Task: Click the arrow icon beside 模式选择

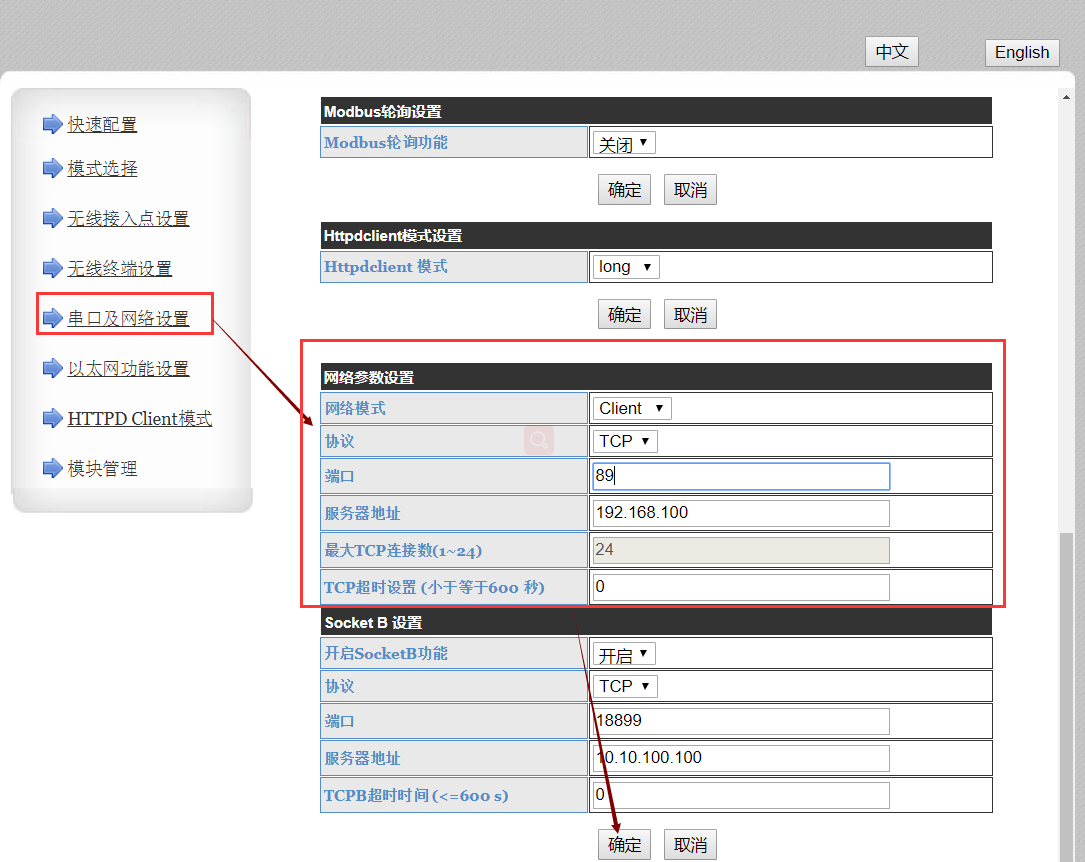Action: (x=52, y=168)
